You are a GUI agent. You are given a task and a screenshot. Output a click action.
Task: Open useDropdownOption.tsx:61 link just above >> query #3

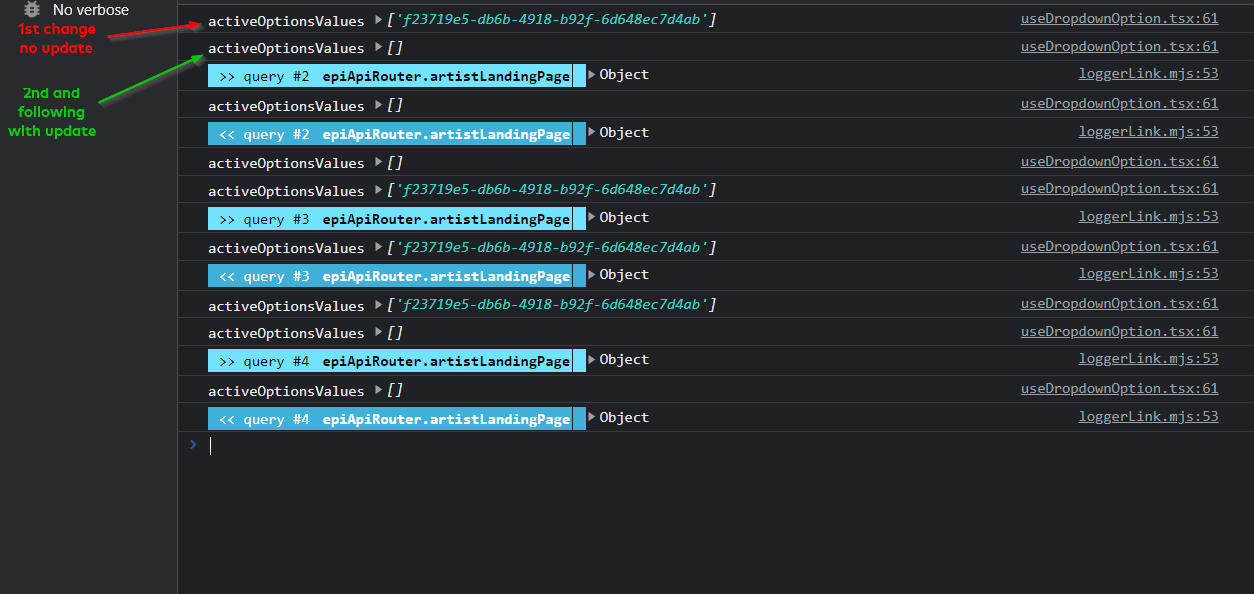(1119, 188)
